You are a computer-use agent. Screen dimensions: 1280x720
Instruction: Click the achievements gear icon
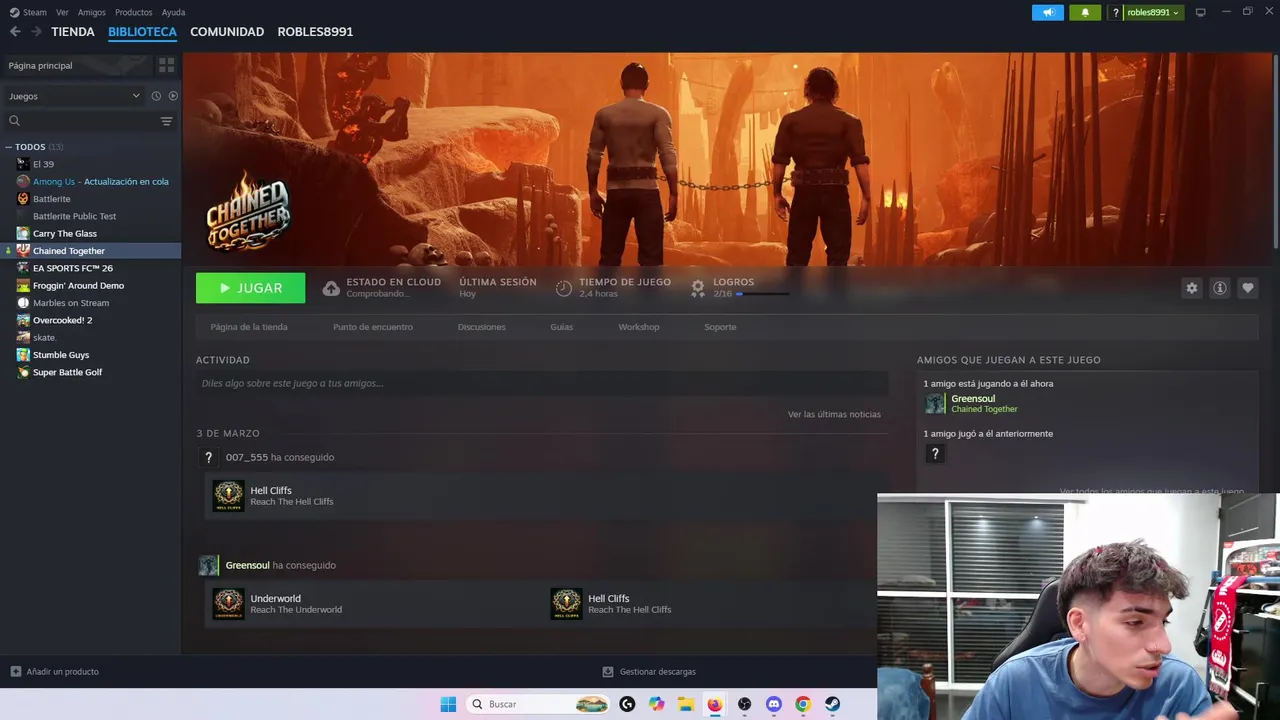698,288
